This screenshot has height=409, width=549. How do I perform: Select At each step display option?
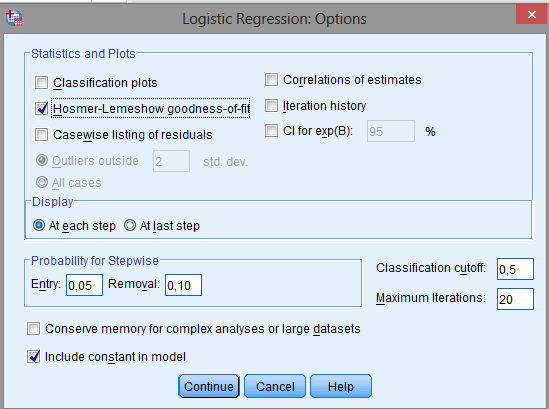click(x=39, y=225)
